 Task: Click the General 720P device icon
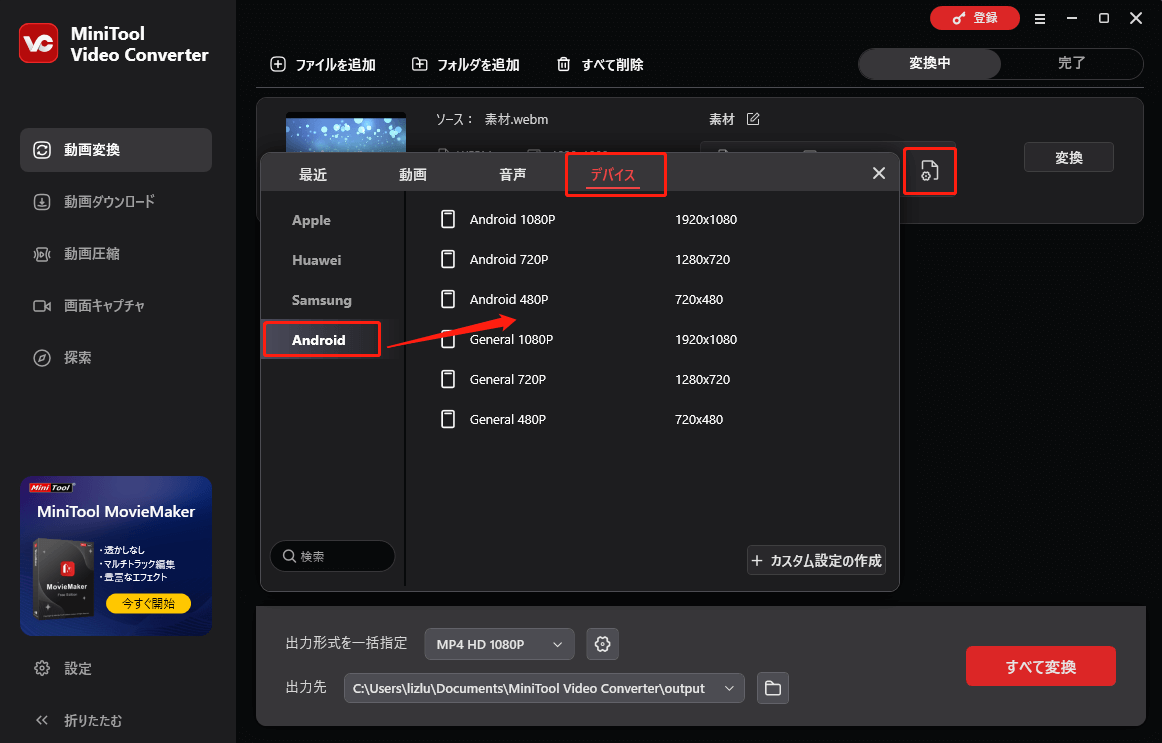pos(448,379)
